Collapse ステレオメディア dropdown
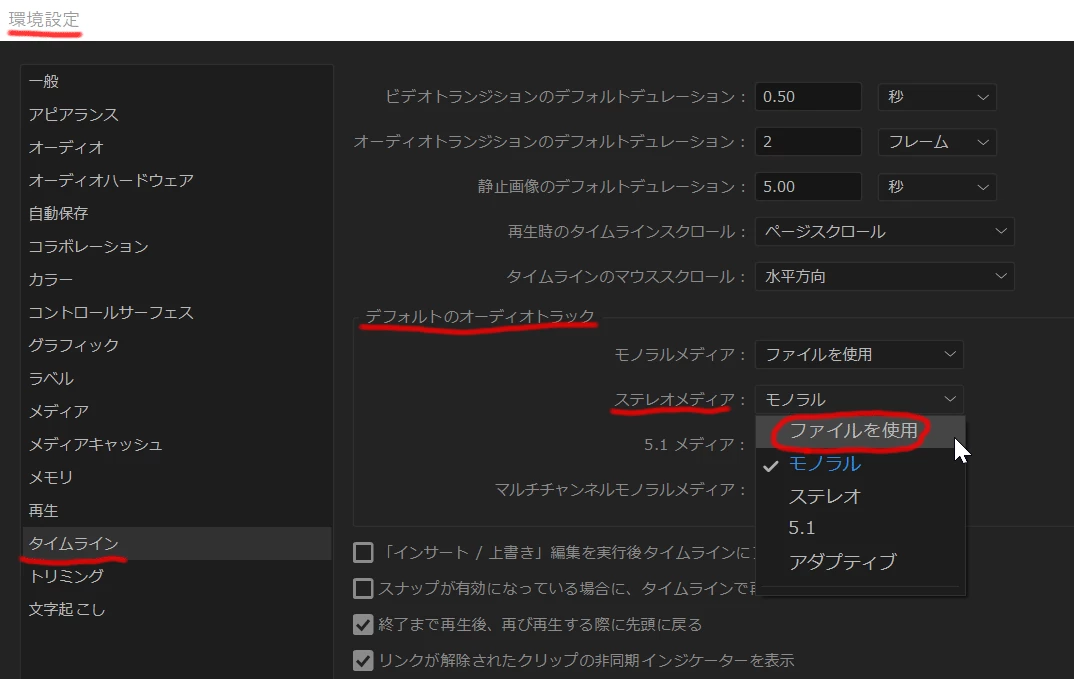The image size is (1074, 679). click(859, 399)
